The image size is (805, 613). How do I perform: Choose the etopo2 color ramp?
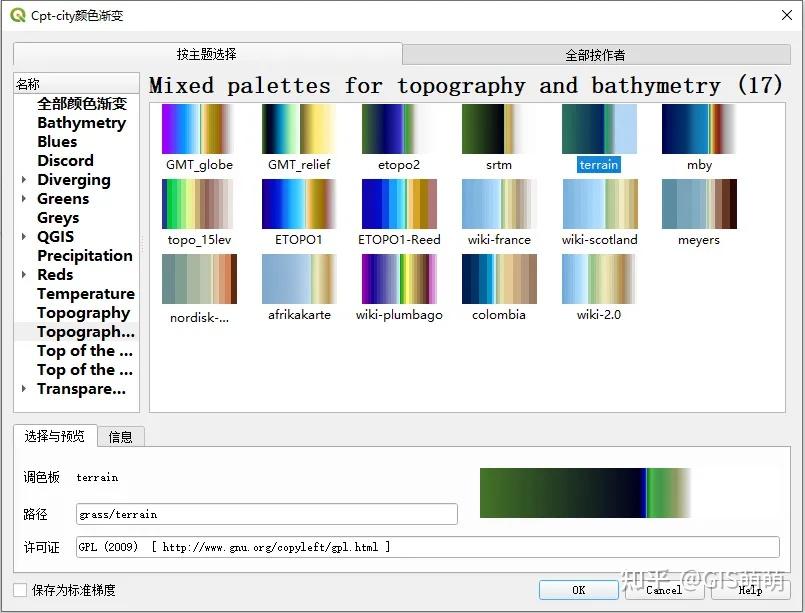398,129
